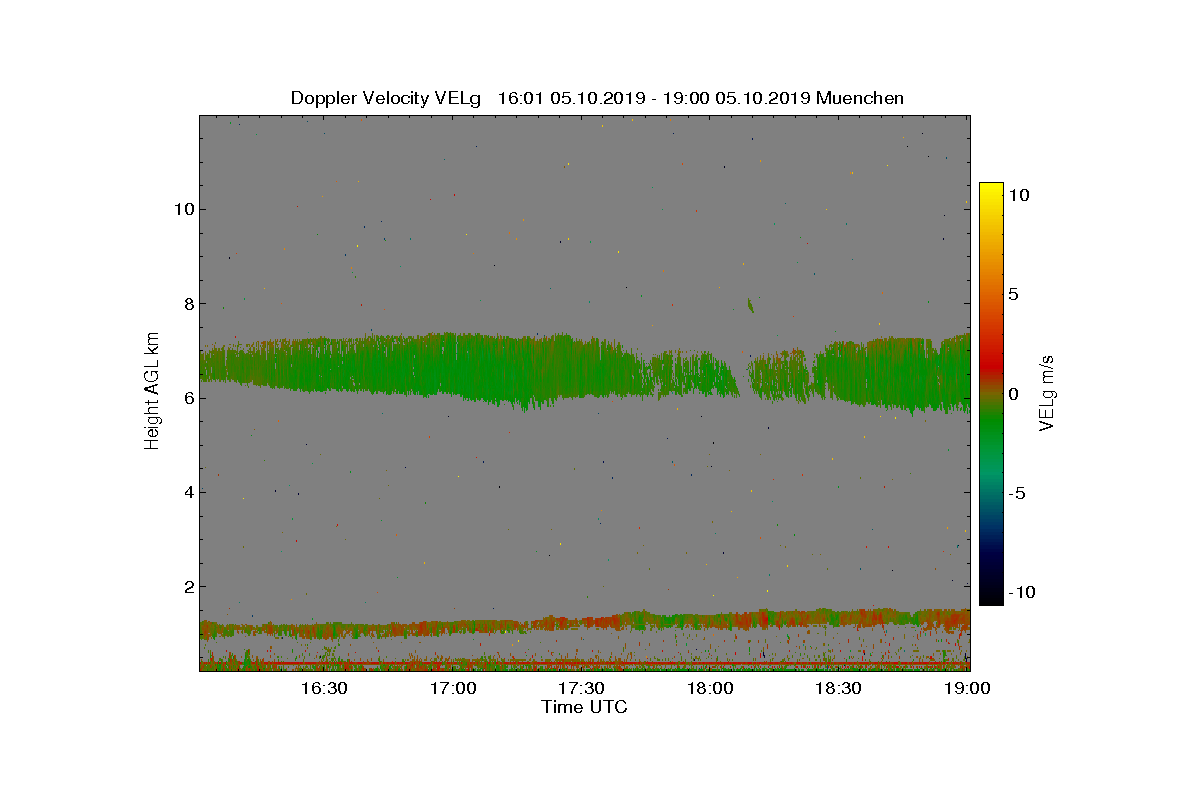The height and width of the screenshot is (800, 1200).
Task: Click the red-brown low cloud layer near 18:30
Action: [x=839, y=619]
